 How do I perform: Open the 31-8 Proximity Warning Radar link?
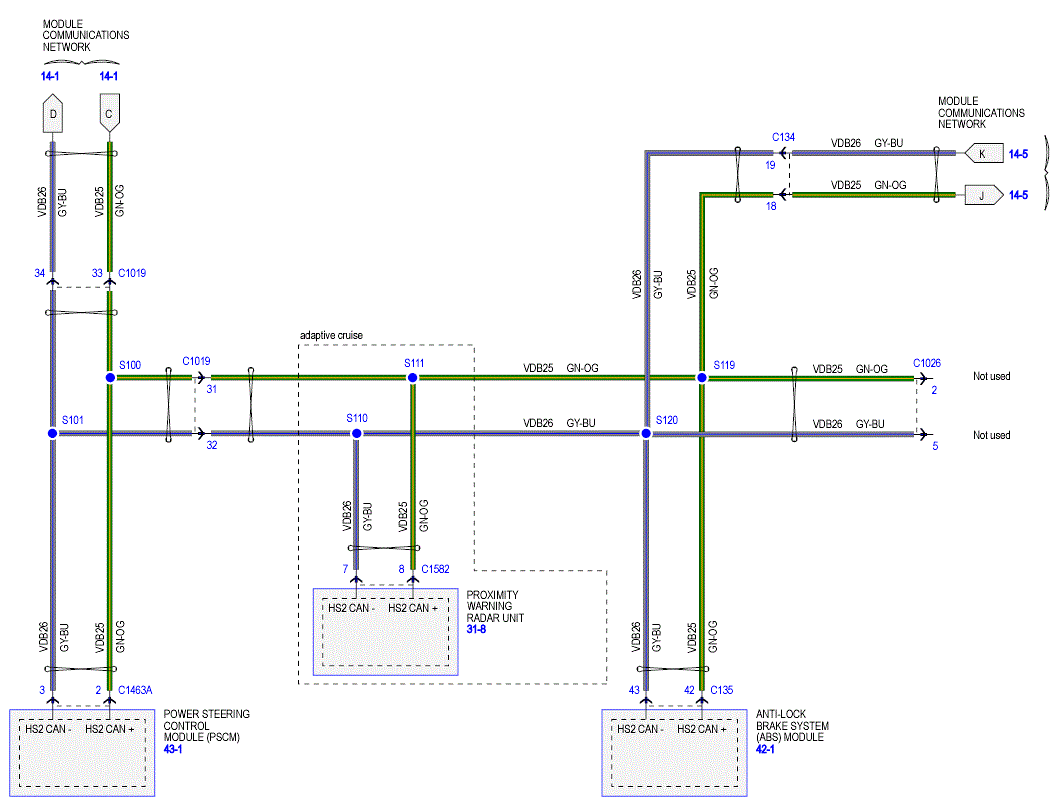point(478,629)
